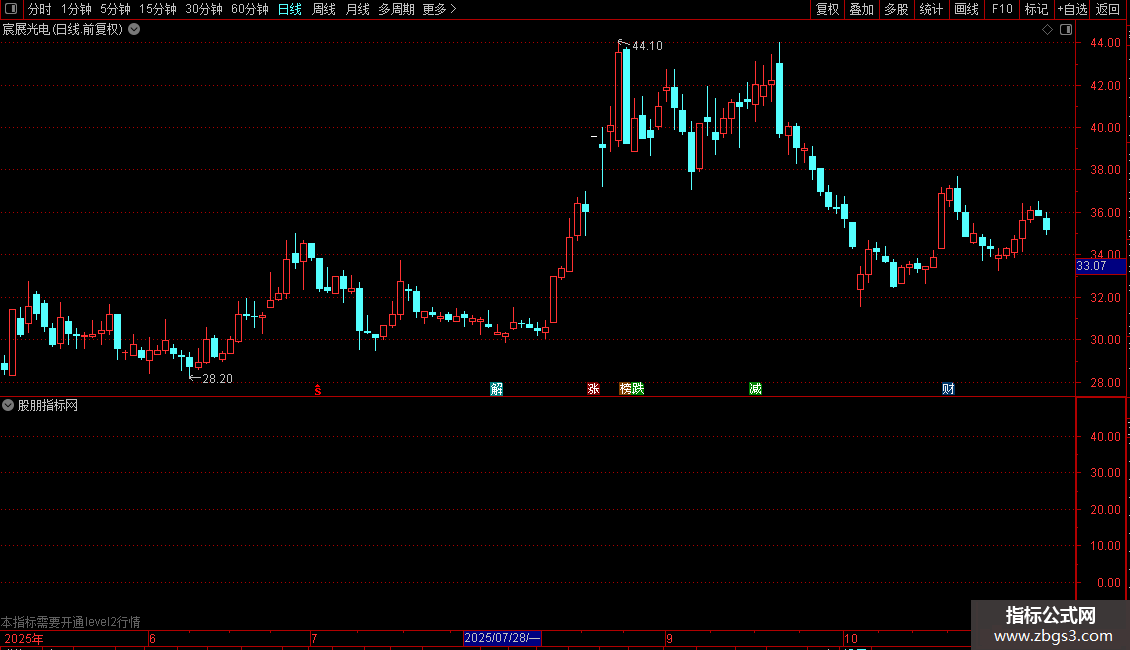The height and width of the screenshot is (650, 1130).
Task: Click the 标记 mark button
Action: pyautogui.click(x=1036, y=9)
